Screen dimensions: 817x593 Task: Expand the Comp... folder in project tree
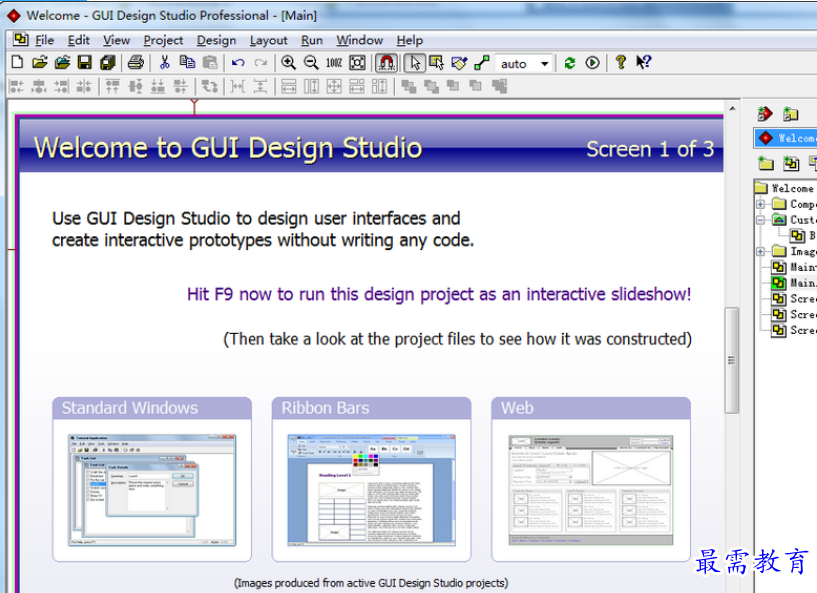[x=760, y=204]
